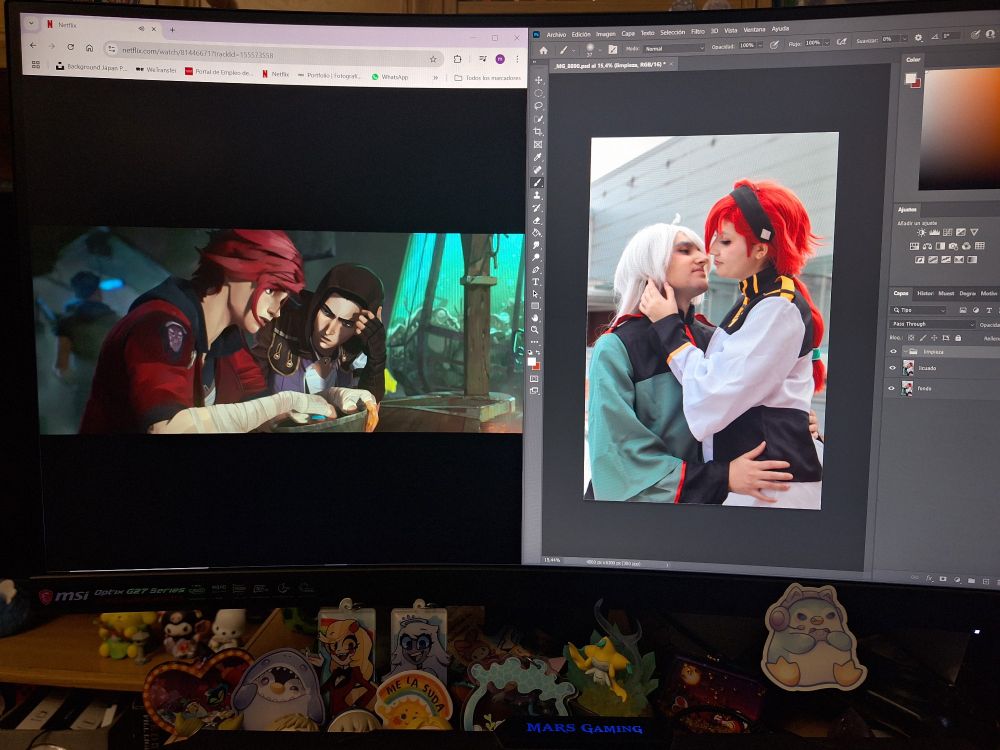The height and width of the screenshot is (750, 1000).
Task: Open the Flujo dropdown arrow
Action: click(x=827, y=42)
